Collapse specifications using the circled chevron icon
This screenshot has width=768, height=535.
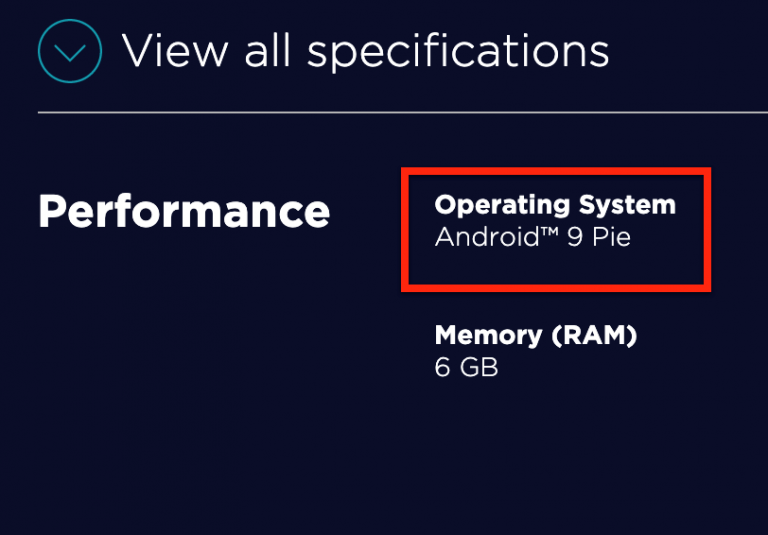69,51
